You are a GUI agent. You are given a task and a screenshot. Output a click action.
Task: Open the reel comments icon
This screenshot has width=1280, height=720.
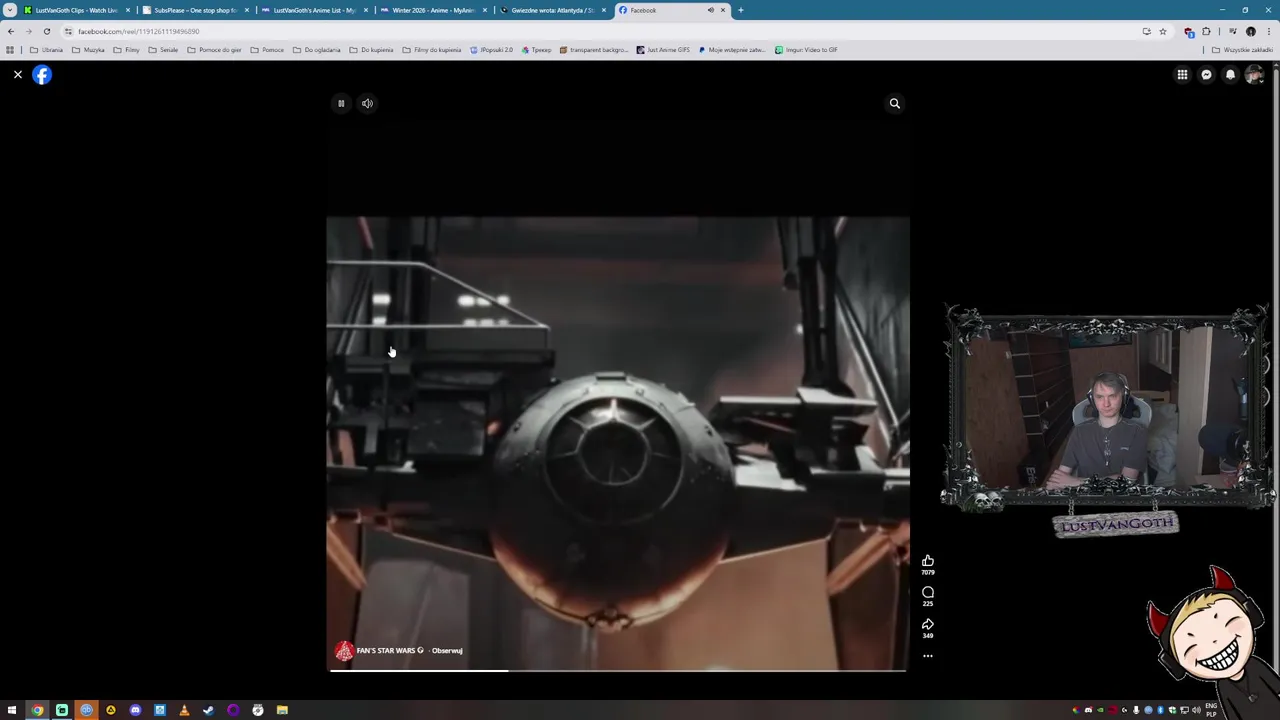928,593
